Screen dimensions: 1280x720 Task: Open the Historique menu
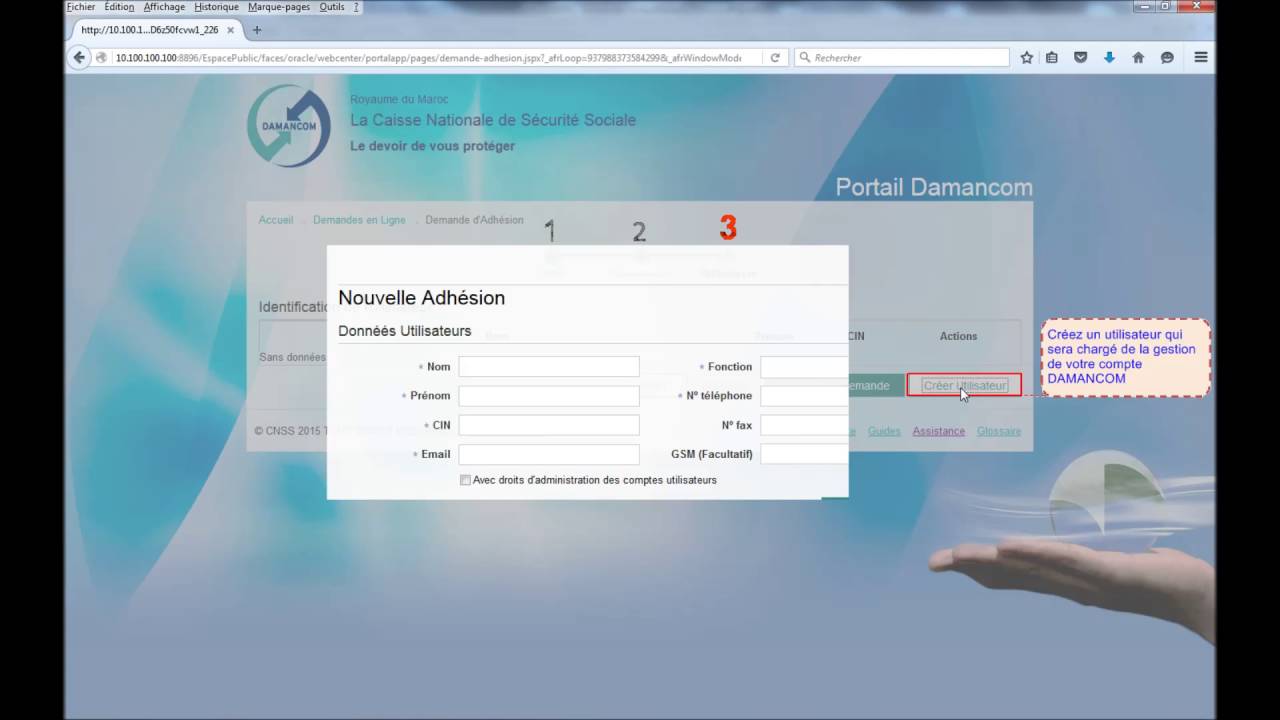click(x=217, y=7)
